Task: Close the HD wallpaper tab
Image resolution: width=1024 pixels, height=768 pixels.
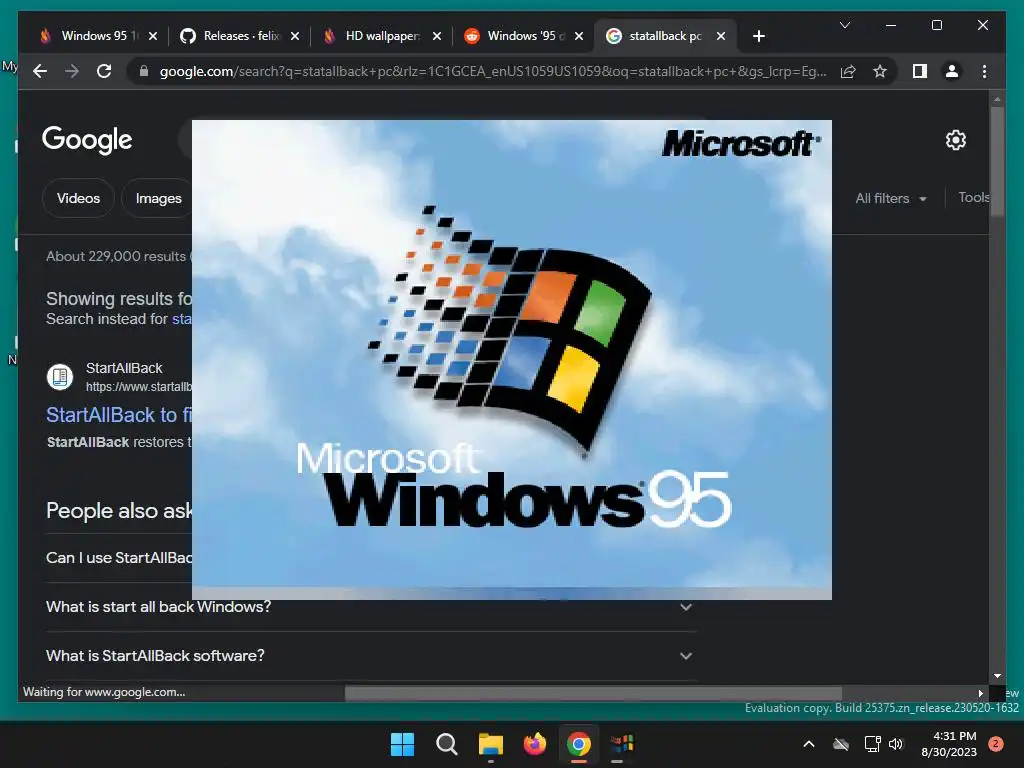Action: tap(437, 36)
